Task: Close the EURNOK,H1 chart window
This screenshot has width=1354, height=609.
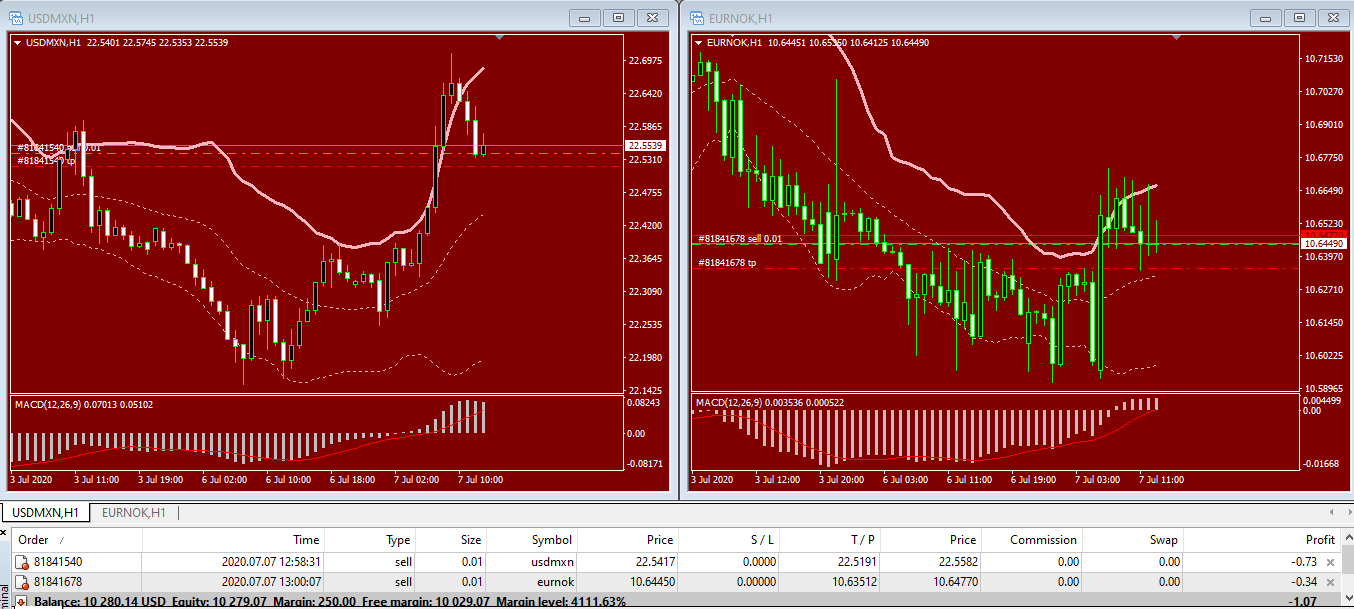Action: pos(1333,17)
